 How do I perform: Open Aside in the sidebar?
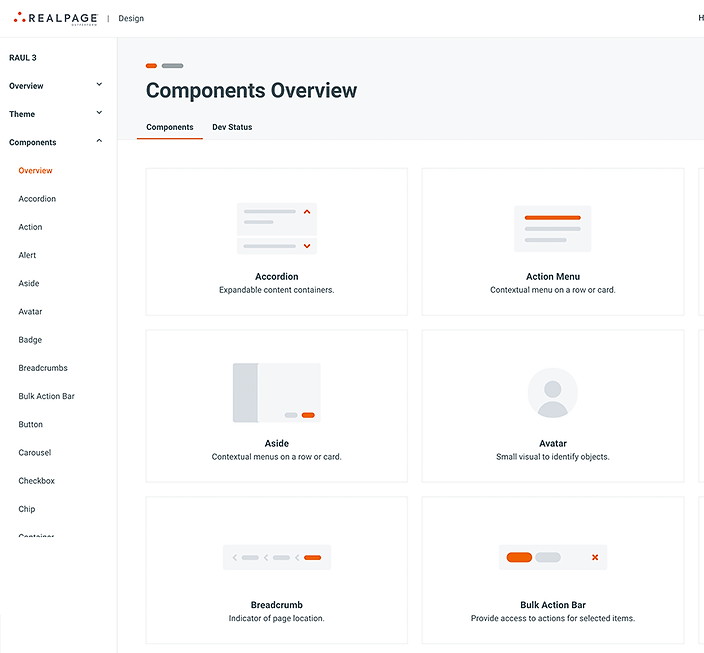(x=29, y=283)
